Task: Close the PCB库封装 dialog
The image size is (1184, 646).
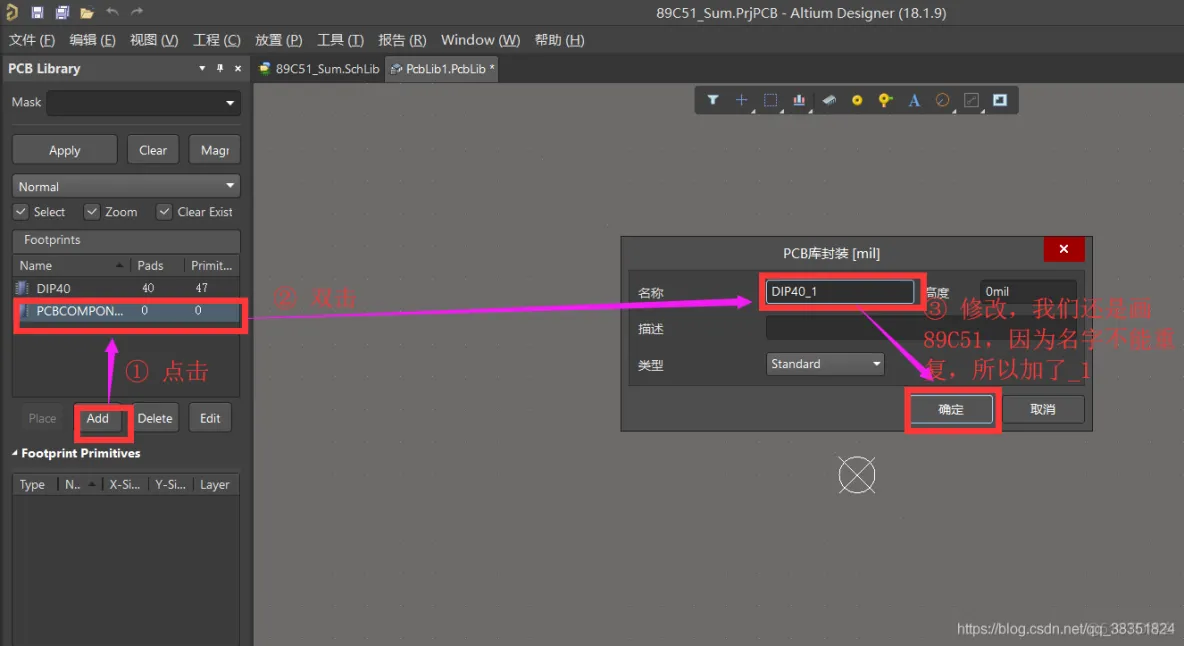Action: 1064,249
